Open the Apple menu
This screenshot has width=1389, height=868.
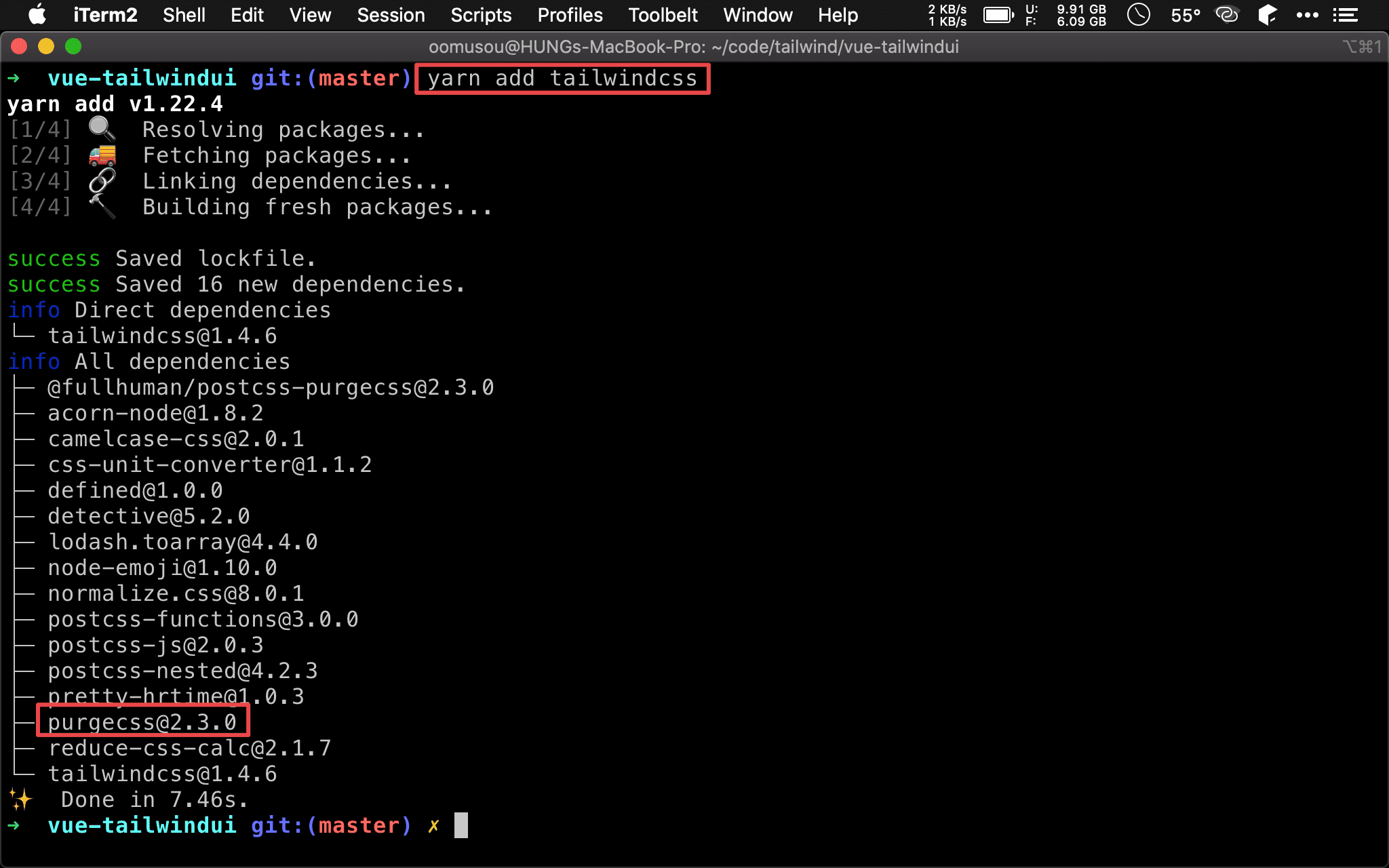(x=37, y=15)
